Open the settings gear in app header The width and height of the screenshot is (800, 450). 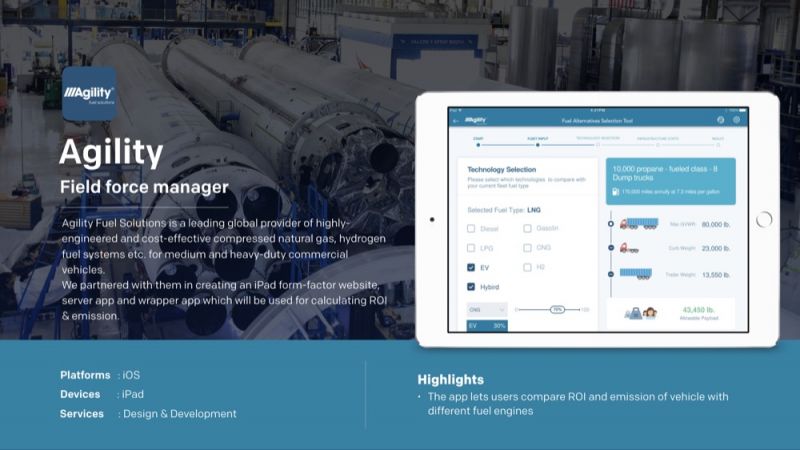click(x=736, y=120)
